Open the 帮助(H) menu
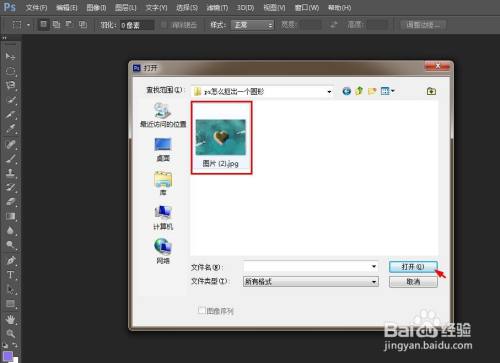The height and width of the screenshot is (363, 500). (x=339, y=7)
